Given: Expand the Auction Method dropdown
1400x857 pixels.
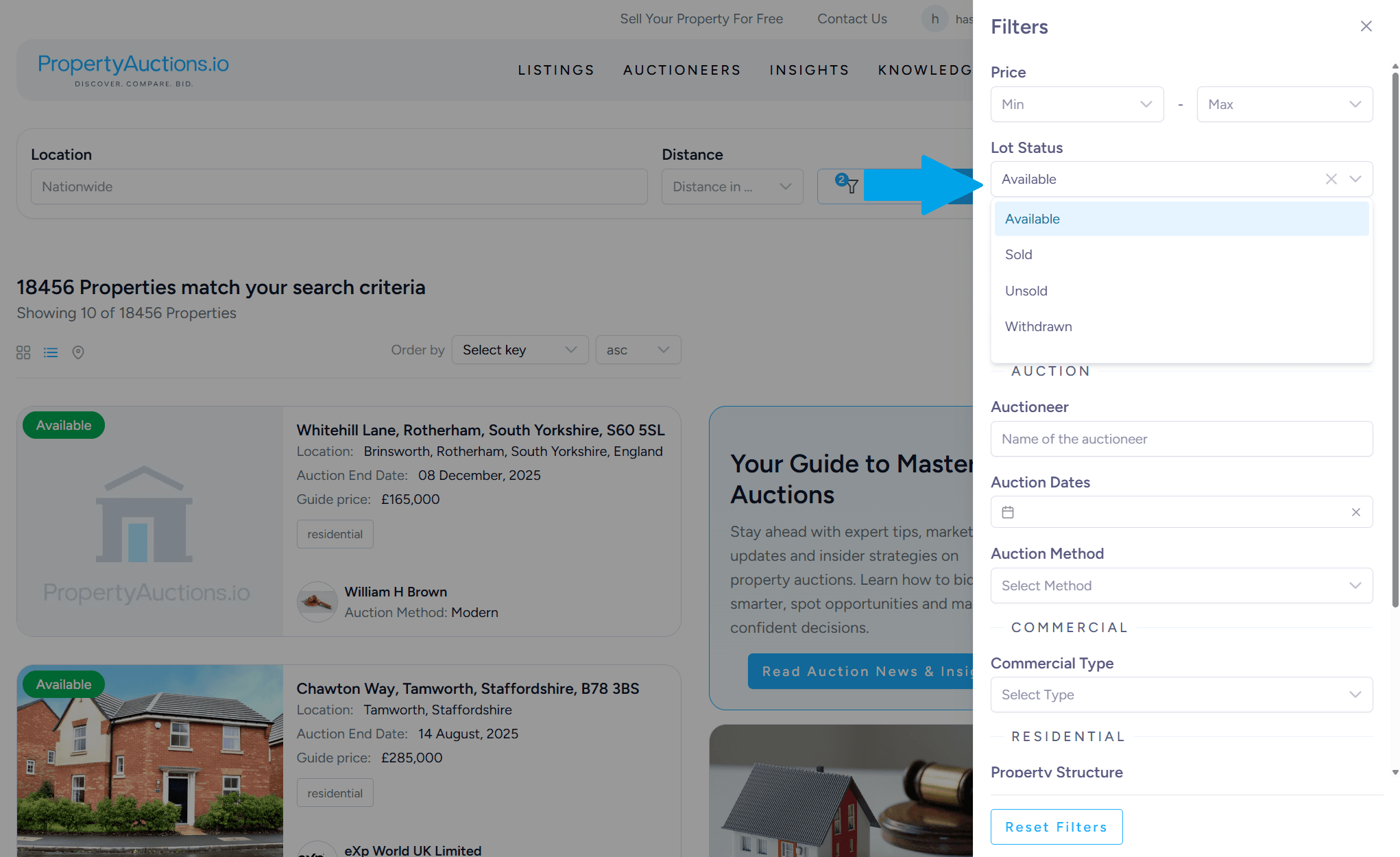Looking at the screenshot, I should (1181, 586).
